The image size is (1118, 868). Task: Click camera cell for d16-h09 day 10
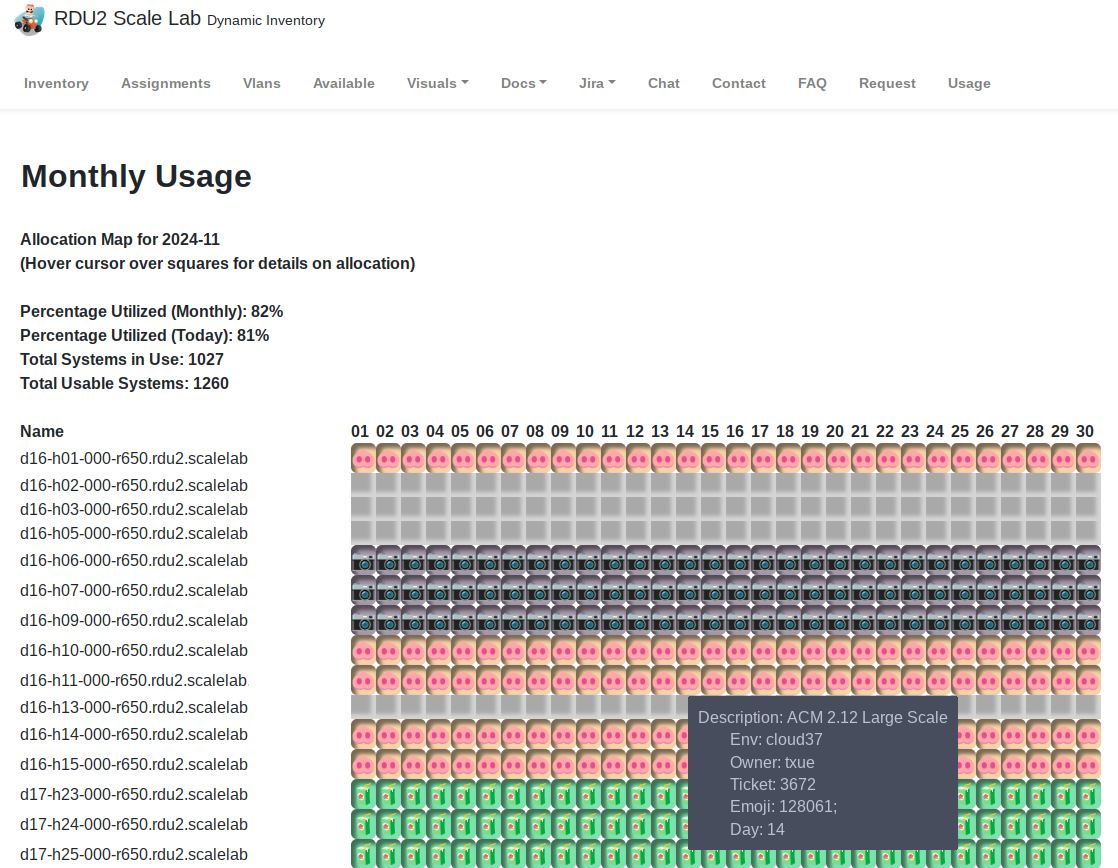[x=588, y=621]
